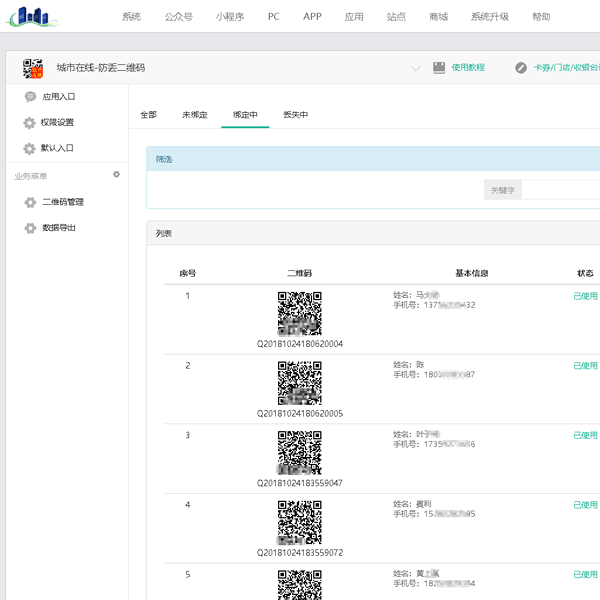Click QR code image Q2018102418062​0005
Screen dimensions: 600x600
click(300, 383)
